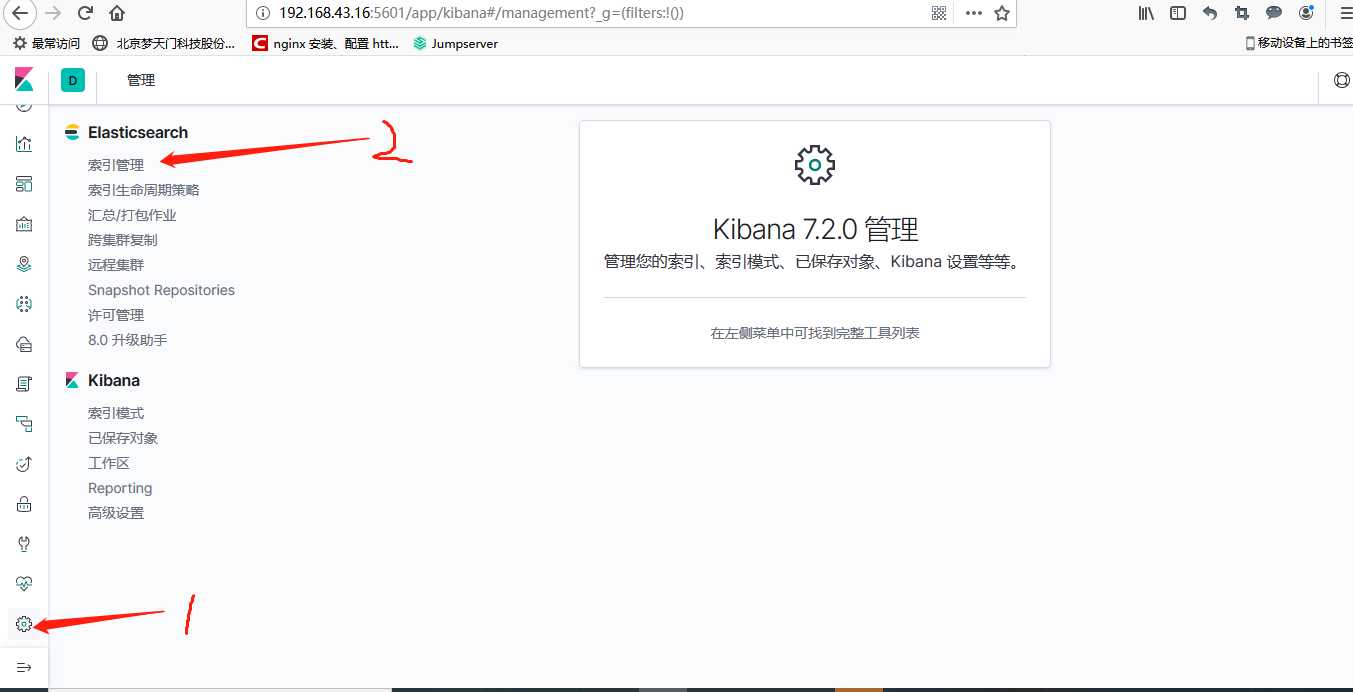Open 已保存对象 under the Kibana section
This screenshot has height=692, width=1353.
(x=123, y=438)
